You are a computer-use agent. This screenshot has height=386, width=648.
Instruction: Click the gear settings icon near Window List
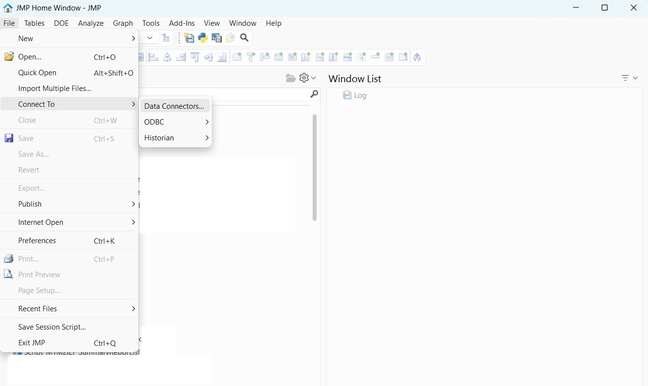(x=304, y=78)
